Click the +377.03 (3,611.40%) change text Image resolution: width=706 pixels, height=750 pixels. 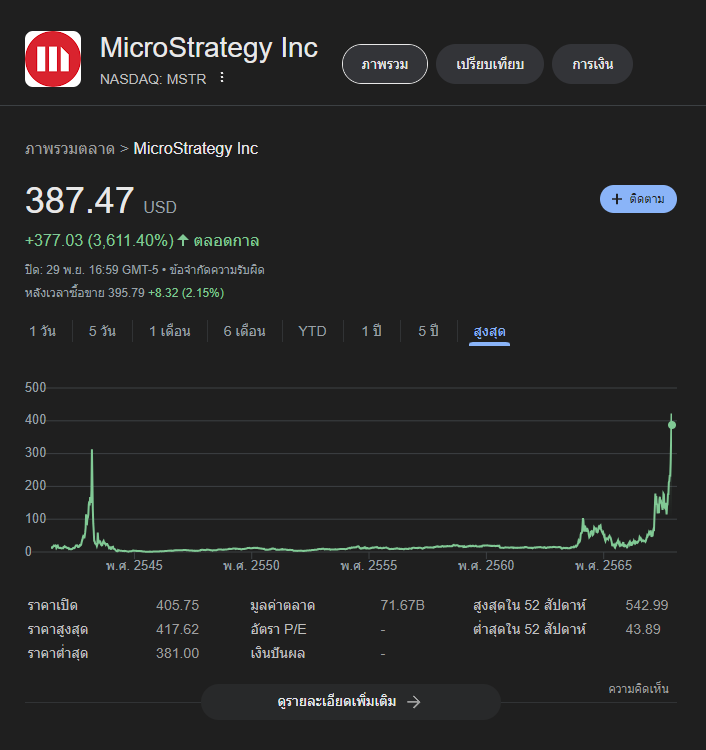[99, 240]
